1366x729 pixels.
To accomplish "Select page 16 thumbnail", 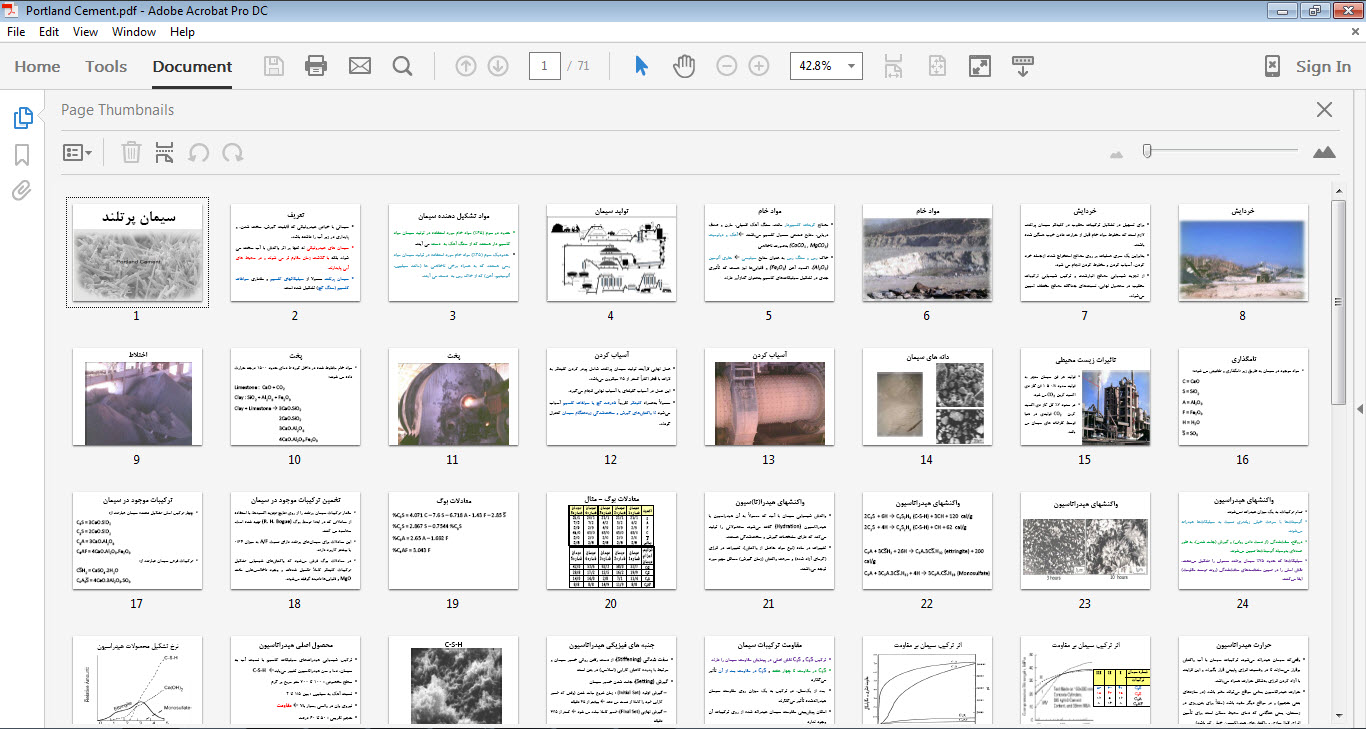I will tap(1243, 397).
